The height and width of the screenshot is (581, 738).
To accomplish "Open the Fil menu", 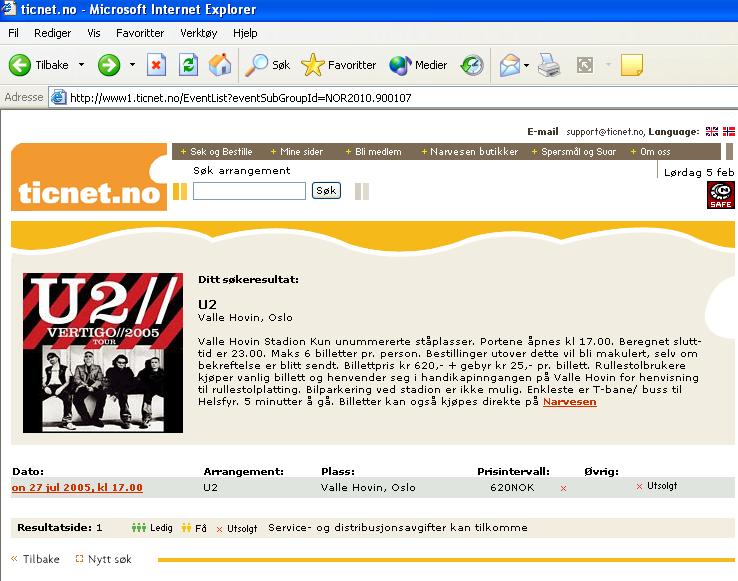I will coord(14,33).
